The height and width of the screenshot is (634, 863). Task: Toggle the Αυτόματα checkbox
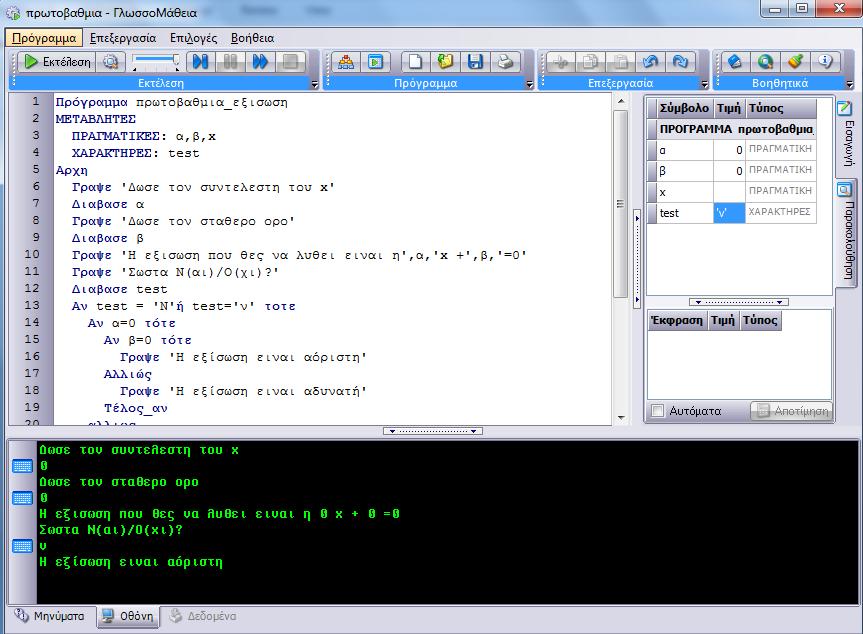(x=658, y=411)
